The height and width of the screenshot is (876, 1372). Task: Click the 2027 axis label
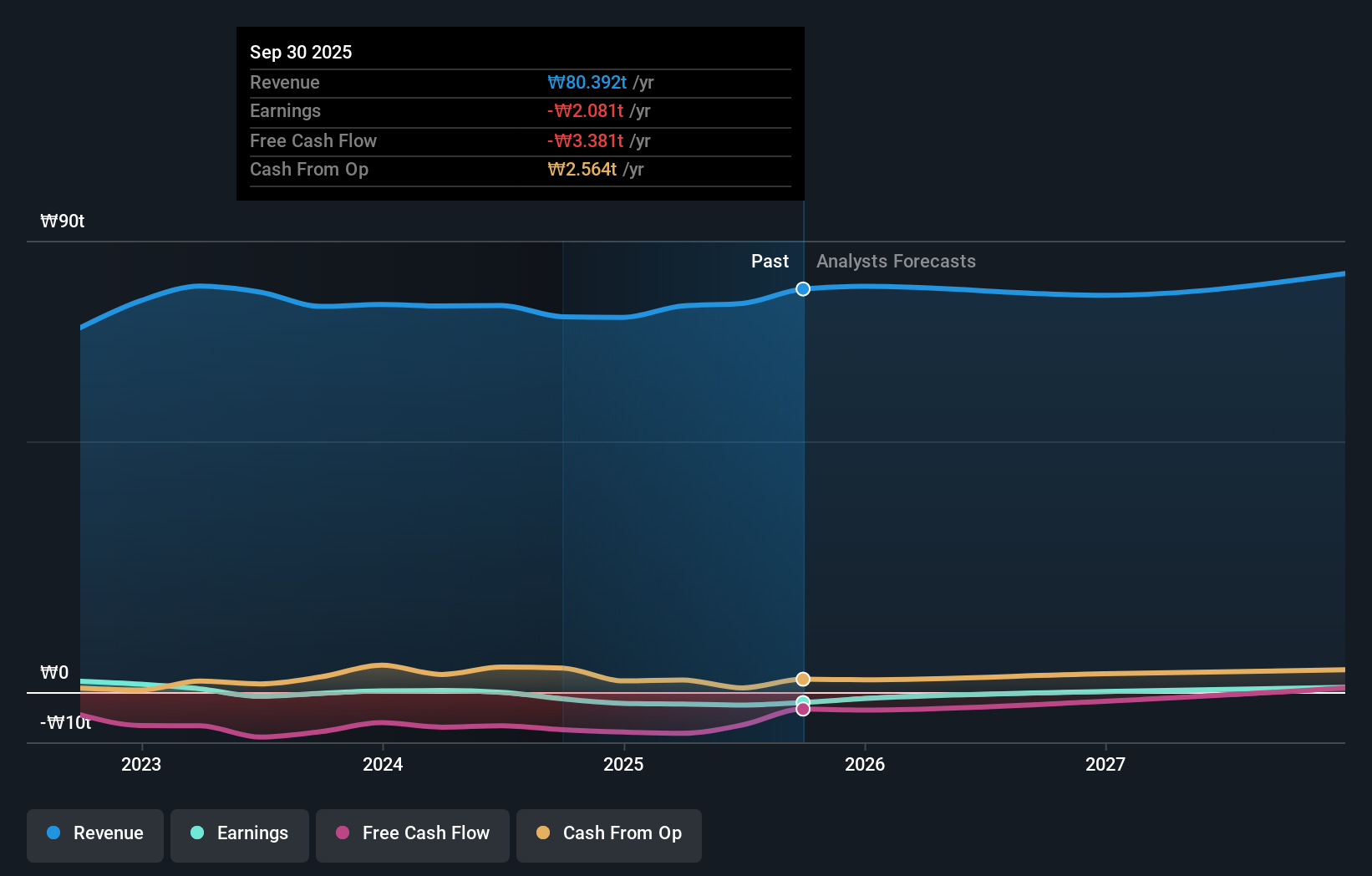pyautogui.click(x=1106, y=763)
